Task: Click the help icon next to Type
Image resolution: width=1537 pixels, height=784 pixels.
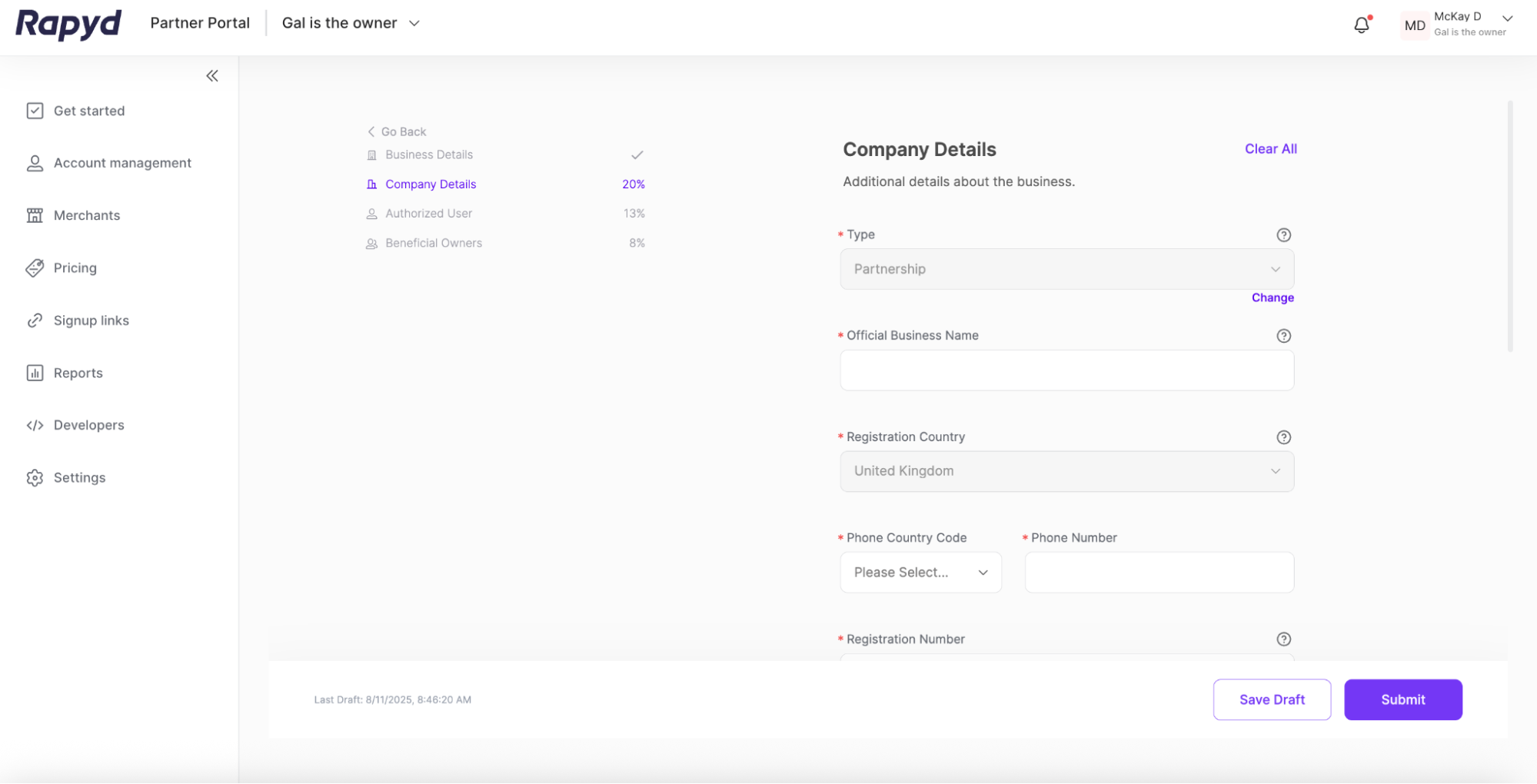Action: [1283, 235]
